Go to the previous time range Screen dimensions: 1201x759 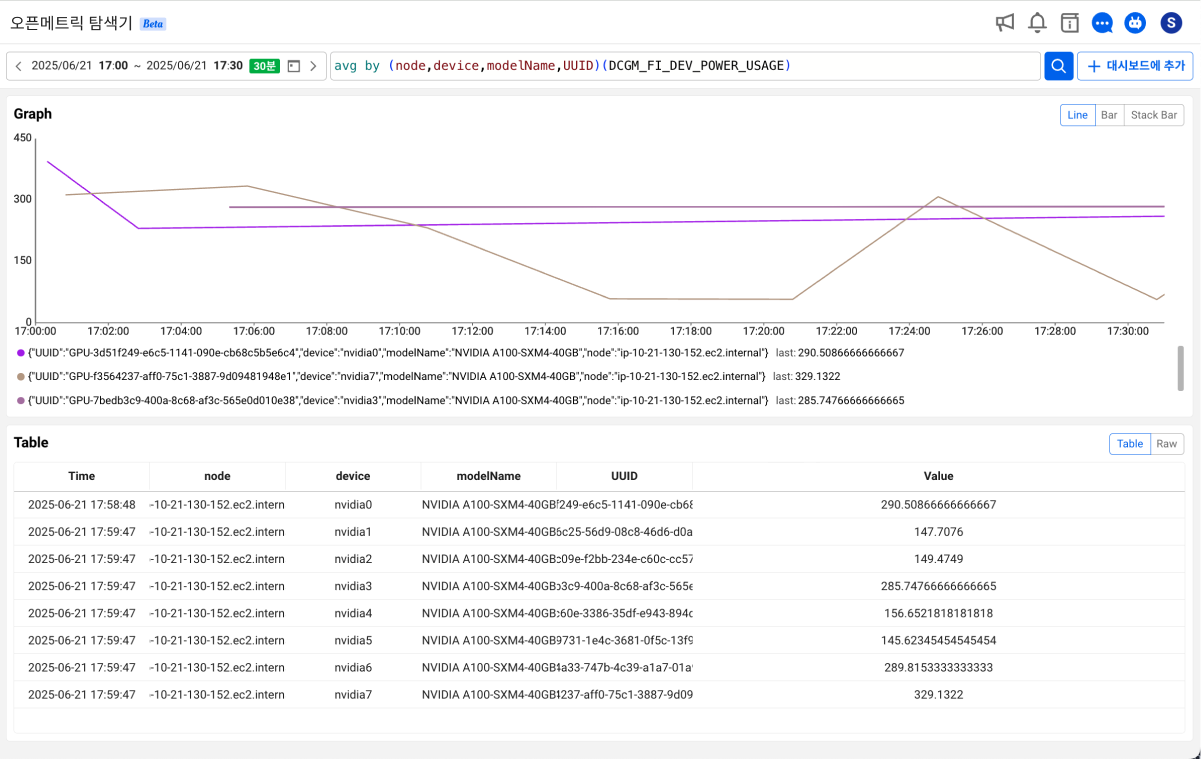tap(18, 66)
